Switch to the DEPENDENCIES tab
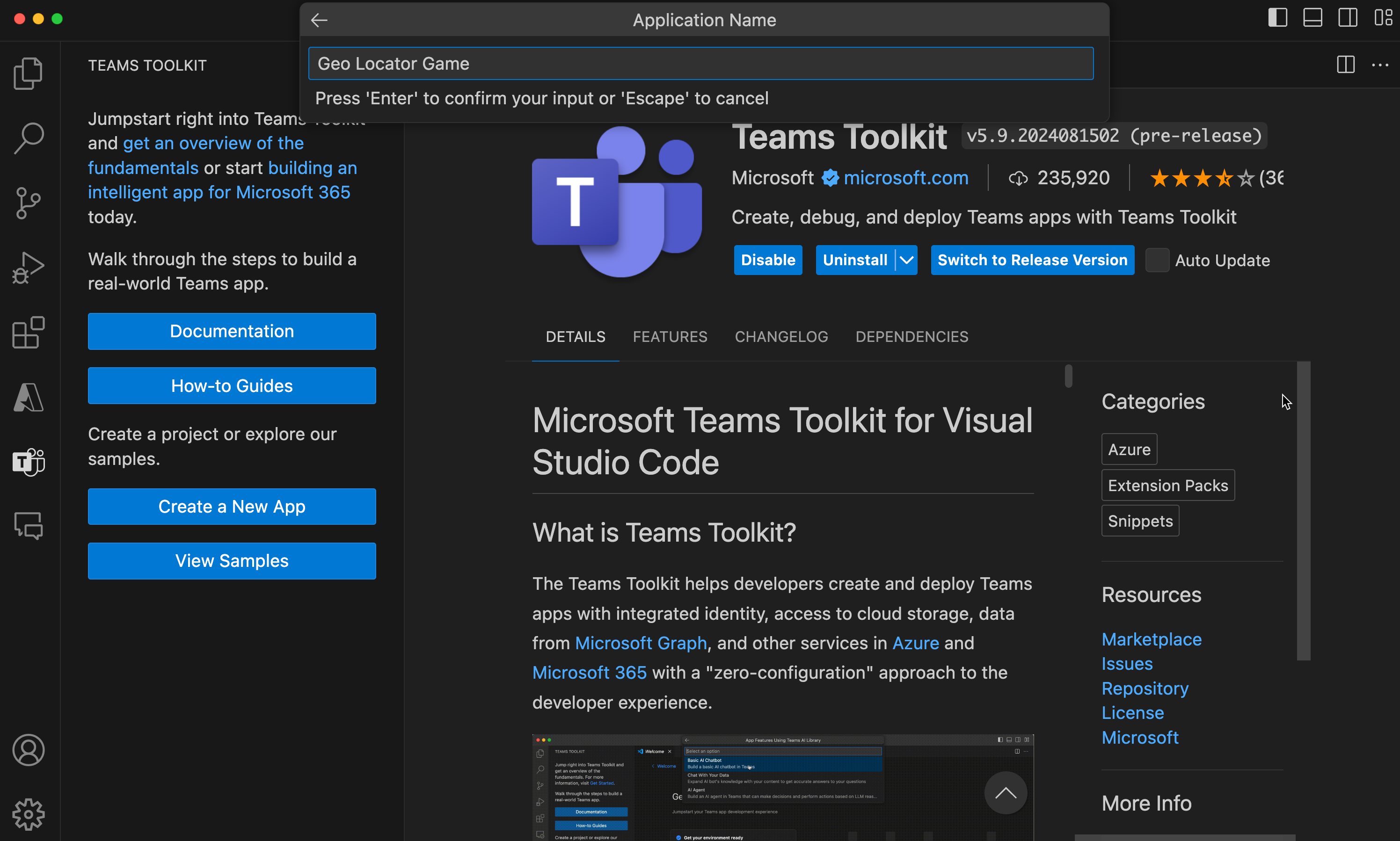Image resolution: width=1400 pixels, height=841 pixels. tap(911, 337)
